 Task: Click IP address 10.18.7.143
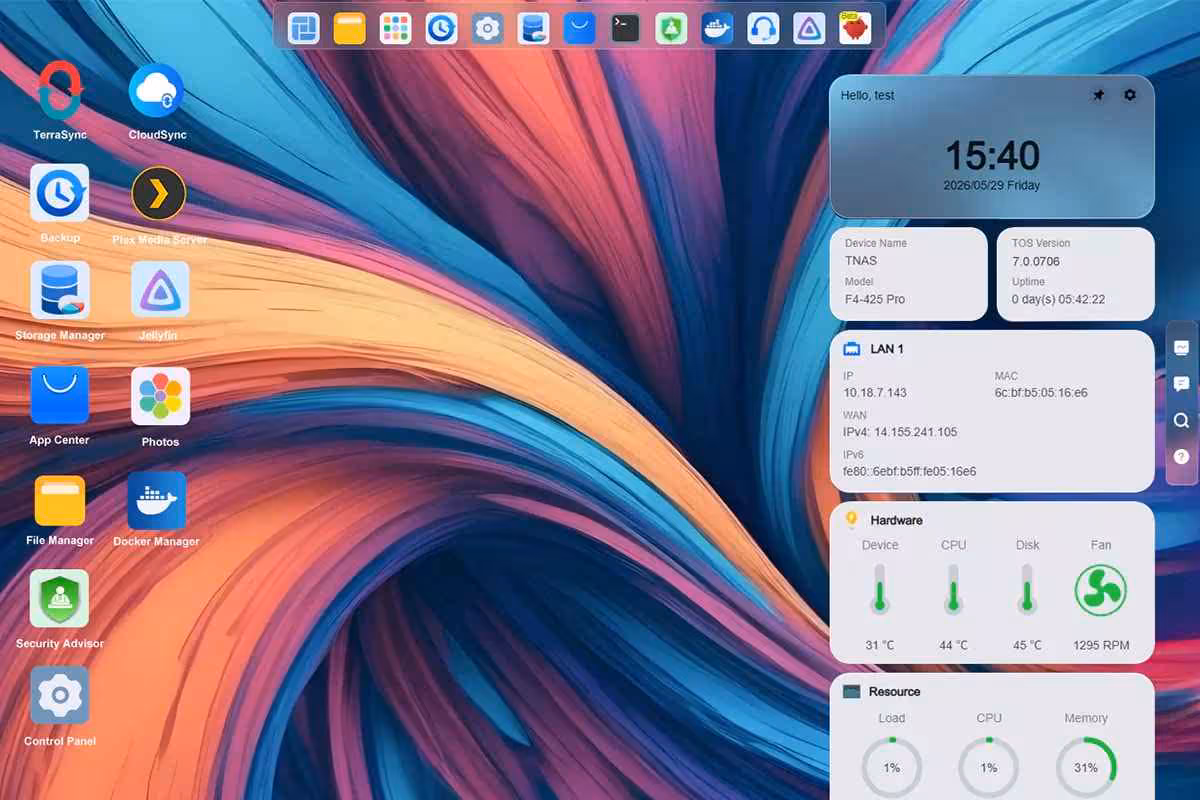[x=875, y=393]
